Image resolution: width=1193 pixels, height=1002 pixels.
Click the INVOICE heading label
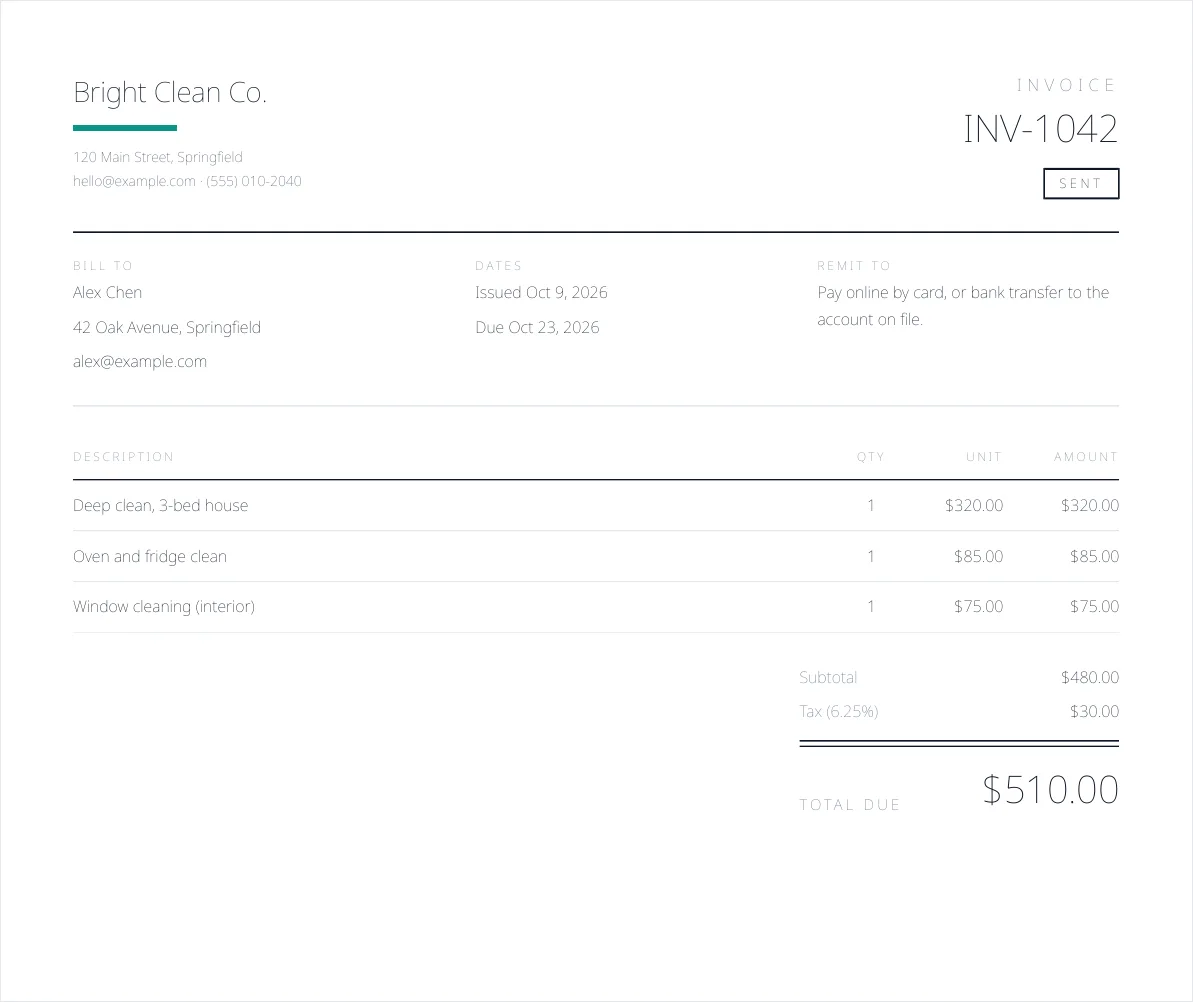(x=1066, y=85)
